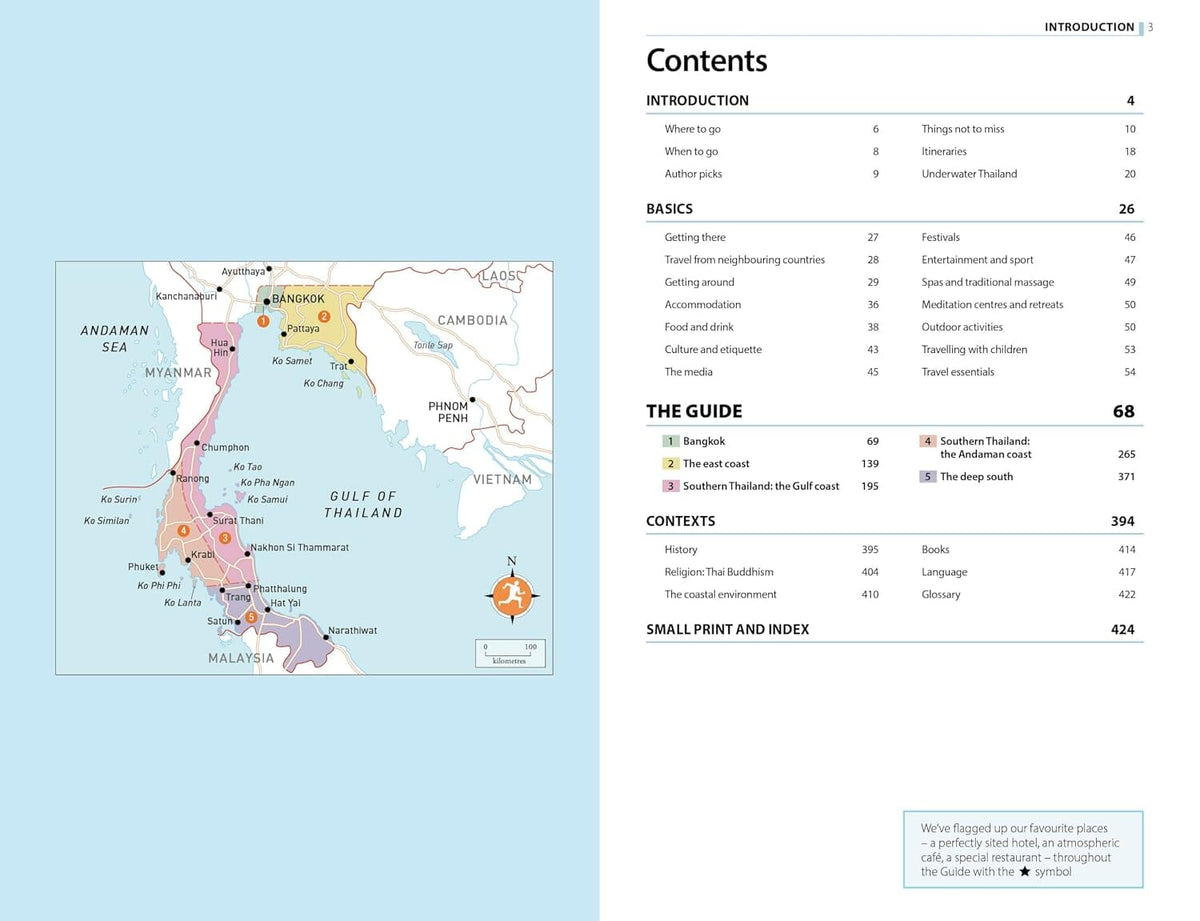Click the BANGKOK label on the map

[x=298, y=299]
